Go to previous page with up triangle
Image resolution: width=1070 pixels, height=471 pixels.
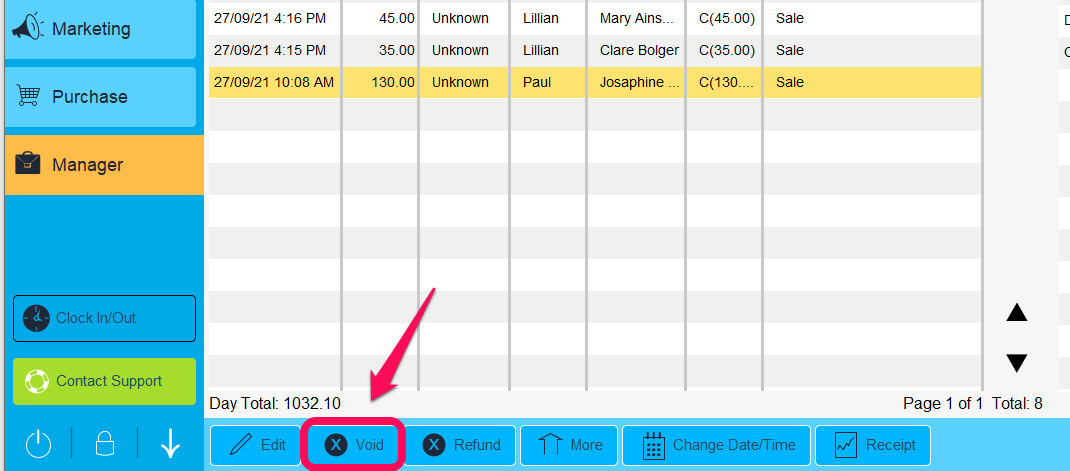pyautogui.click(x=1017, y=313)
